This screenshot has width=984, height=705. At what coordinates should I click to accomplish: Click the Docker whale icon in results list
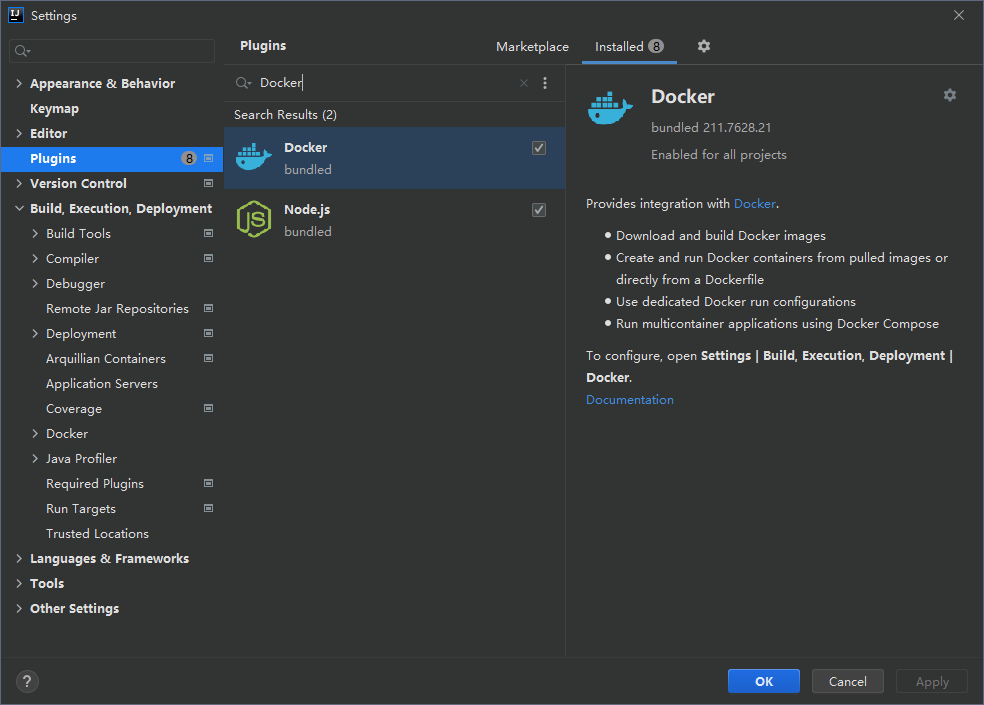point(254,157)
